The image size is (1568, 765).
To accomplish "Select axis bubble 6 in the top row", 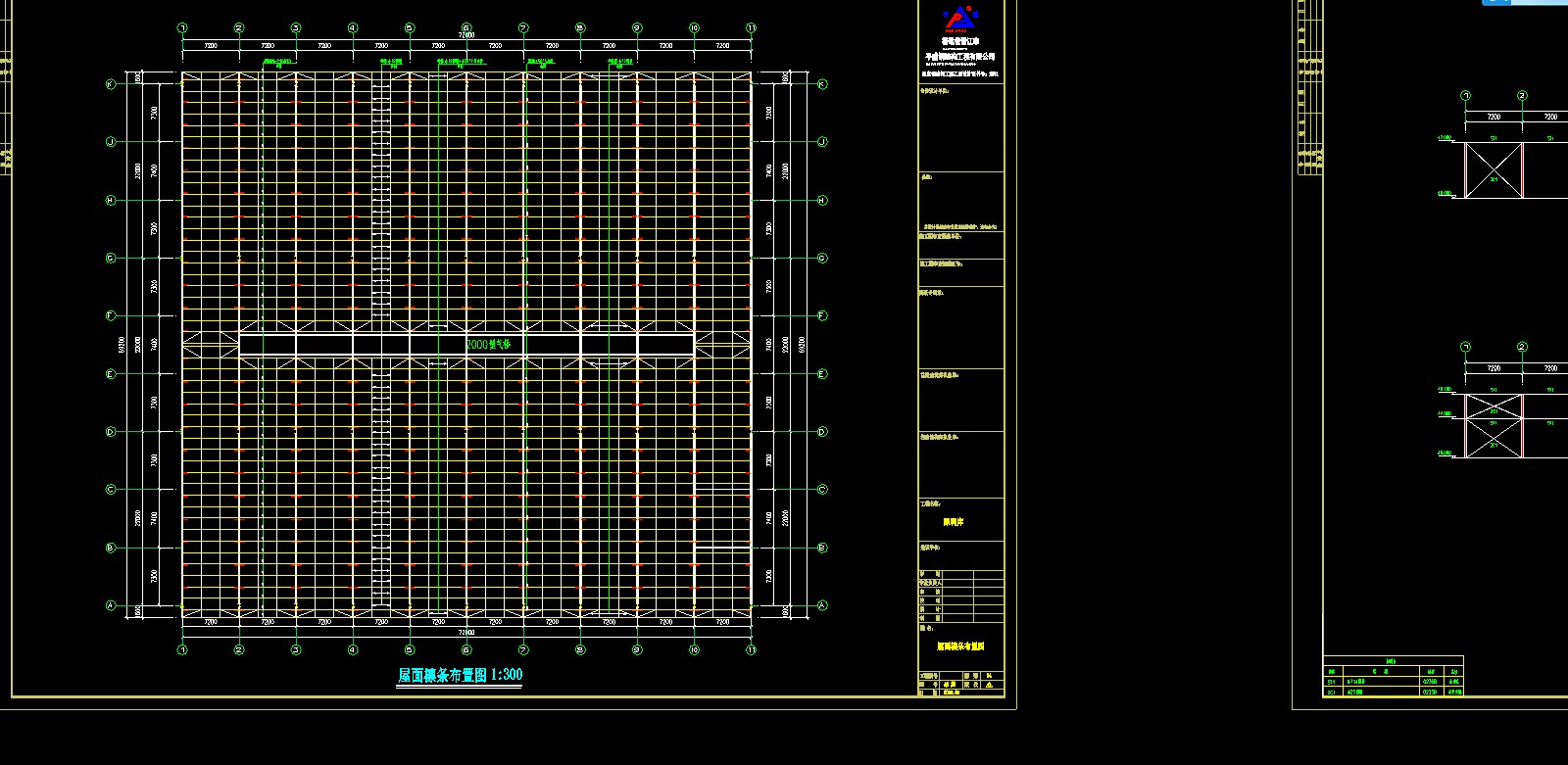I will (466, 28).
